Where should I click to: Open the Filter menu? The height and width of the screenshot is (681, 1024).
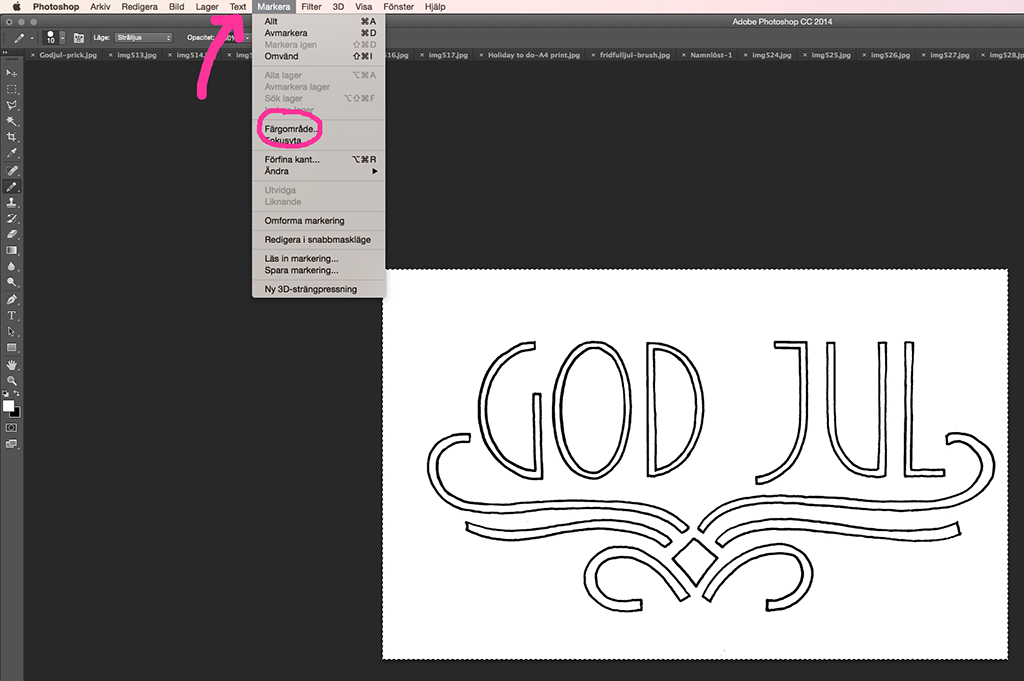[311, 7]
